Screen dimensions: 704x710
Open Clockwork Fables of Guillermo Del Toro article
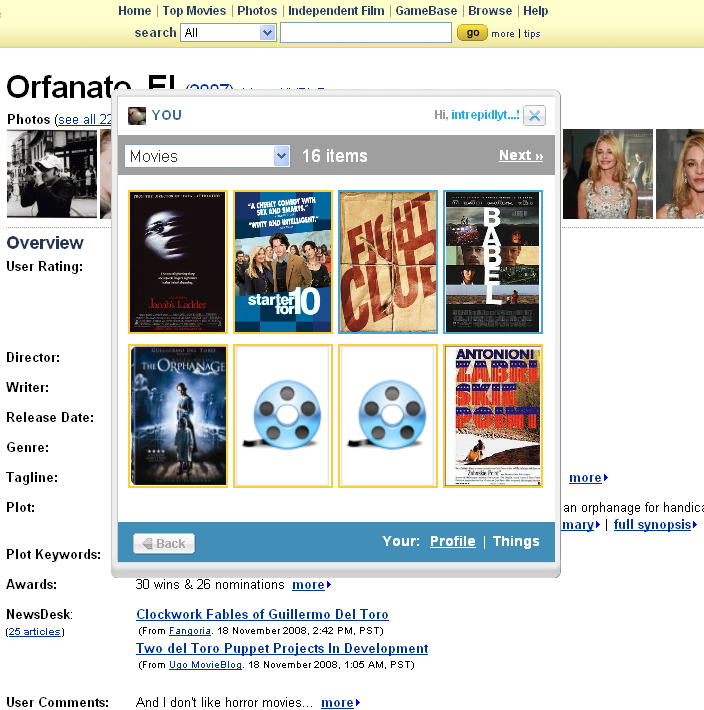click(x=262, y=614)
